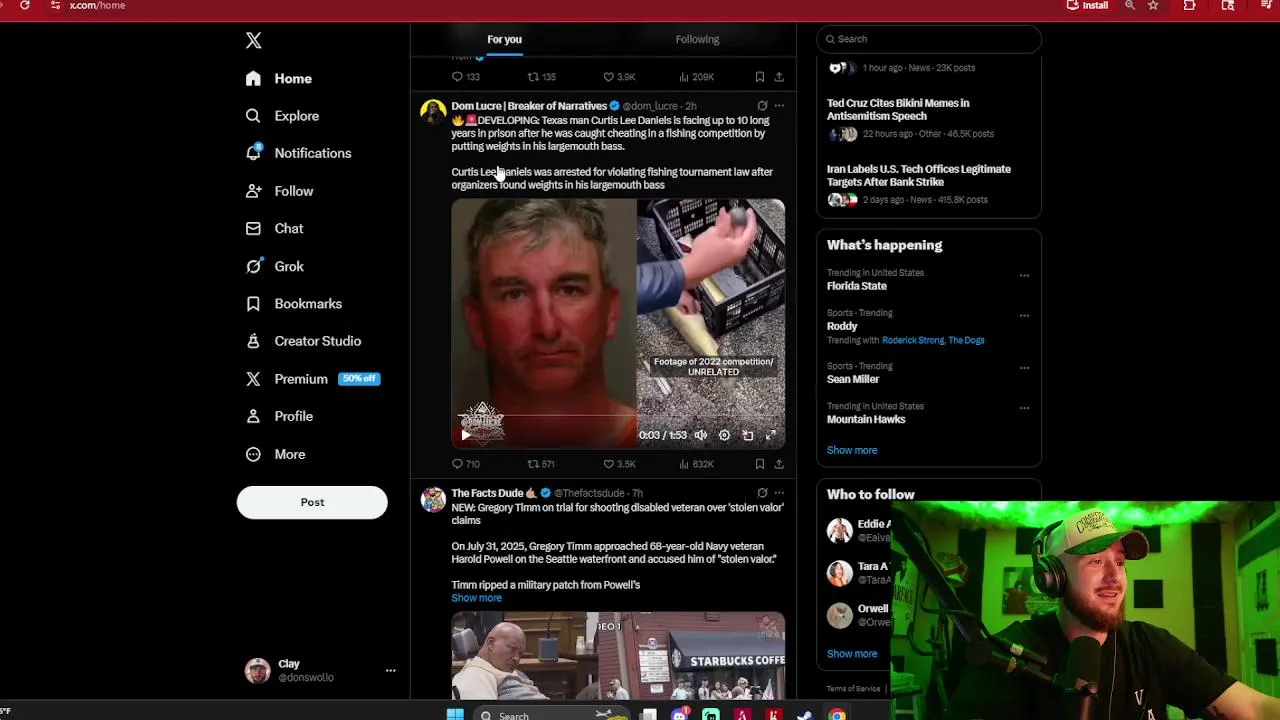View analytics of Dom Lucre post
1280x720 pixels.
click(696, 464)
